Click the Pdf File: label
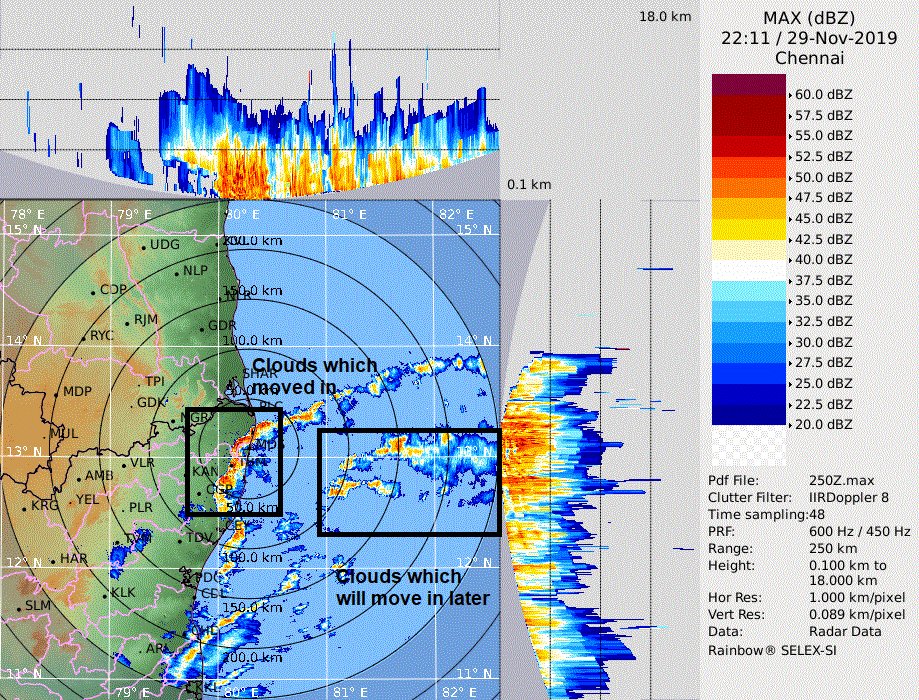Viewport: 919px width, 700px height. pos(733,481)
